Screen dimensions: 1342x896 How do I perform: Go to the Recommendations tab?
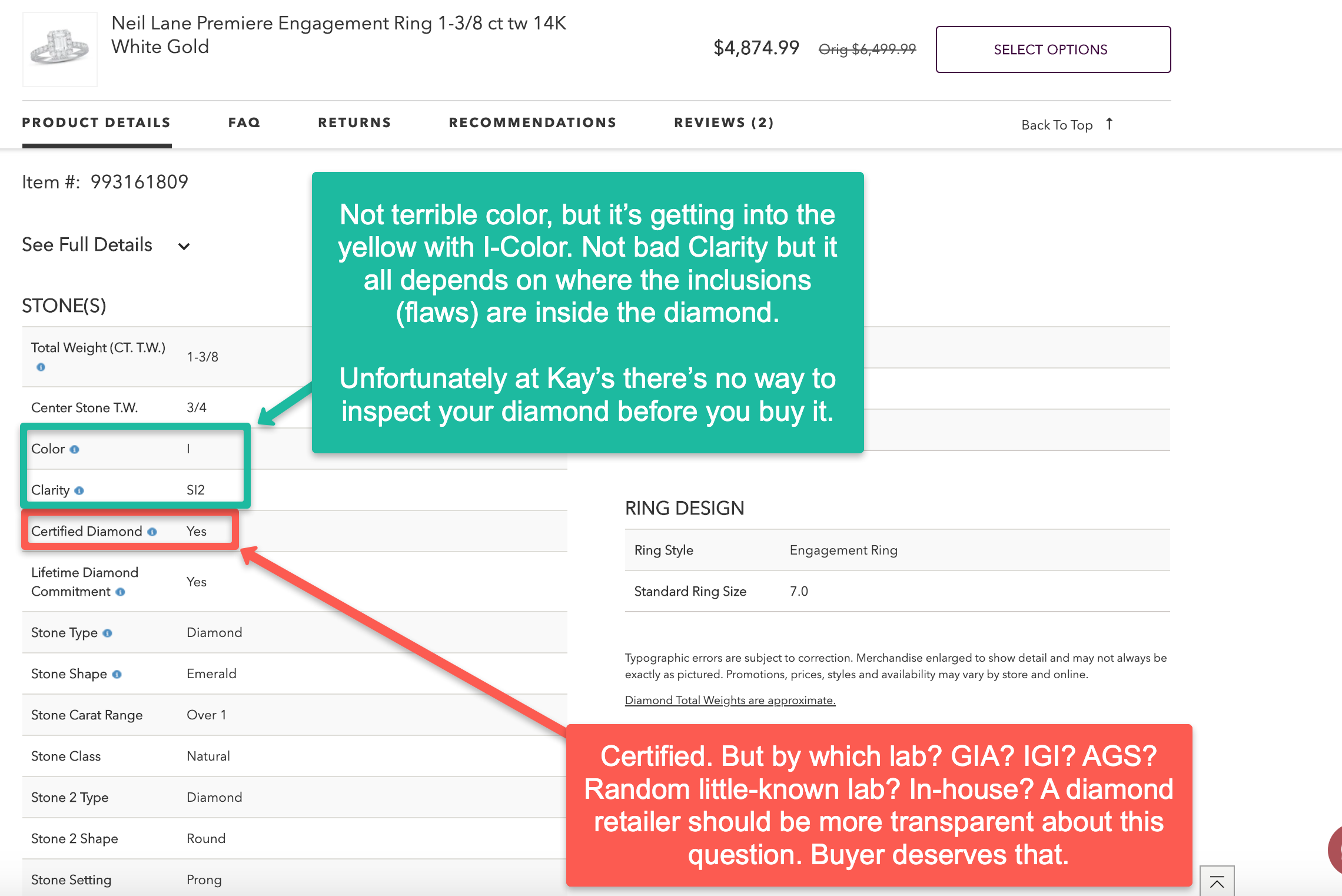click(532, 122)
